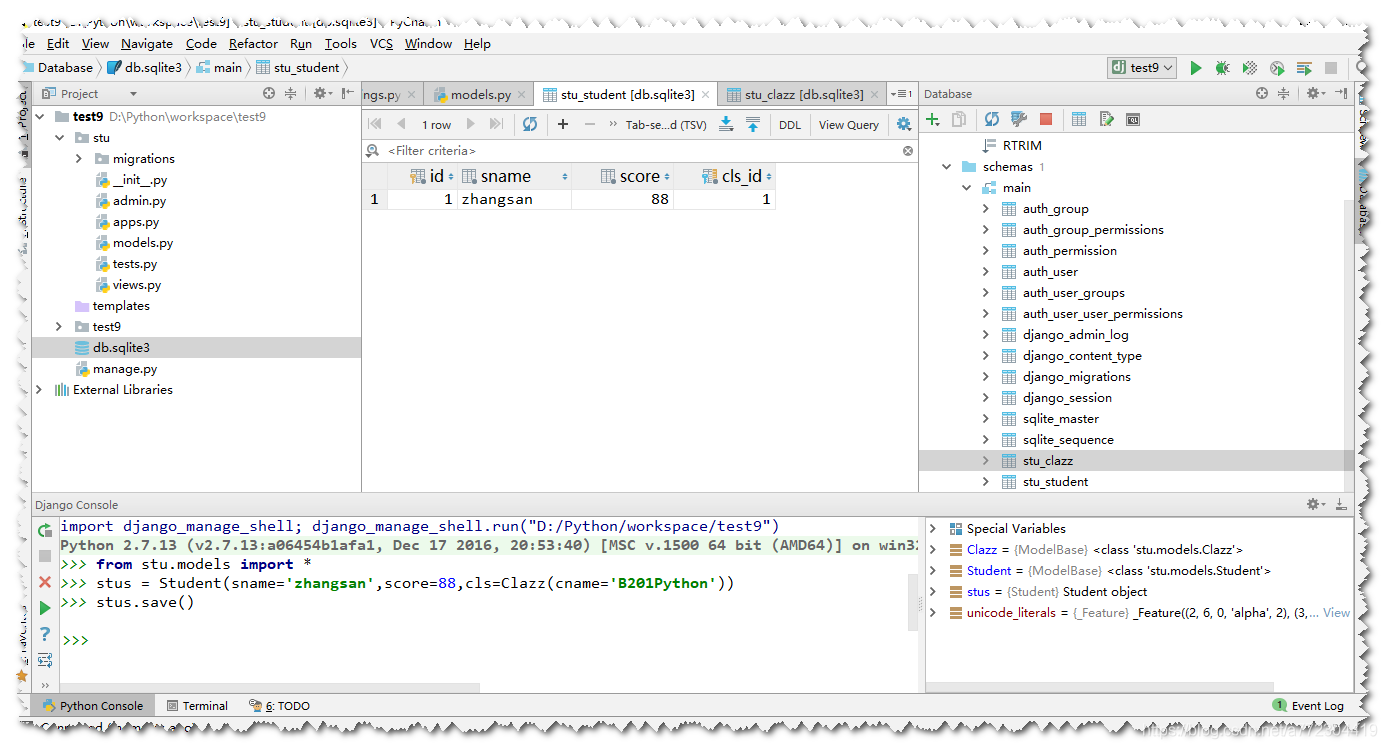Image resolution: width=1387 pixels, height=749 pixels.
Task: Click the Run button to start test9
Action: tap(1196, 67)
